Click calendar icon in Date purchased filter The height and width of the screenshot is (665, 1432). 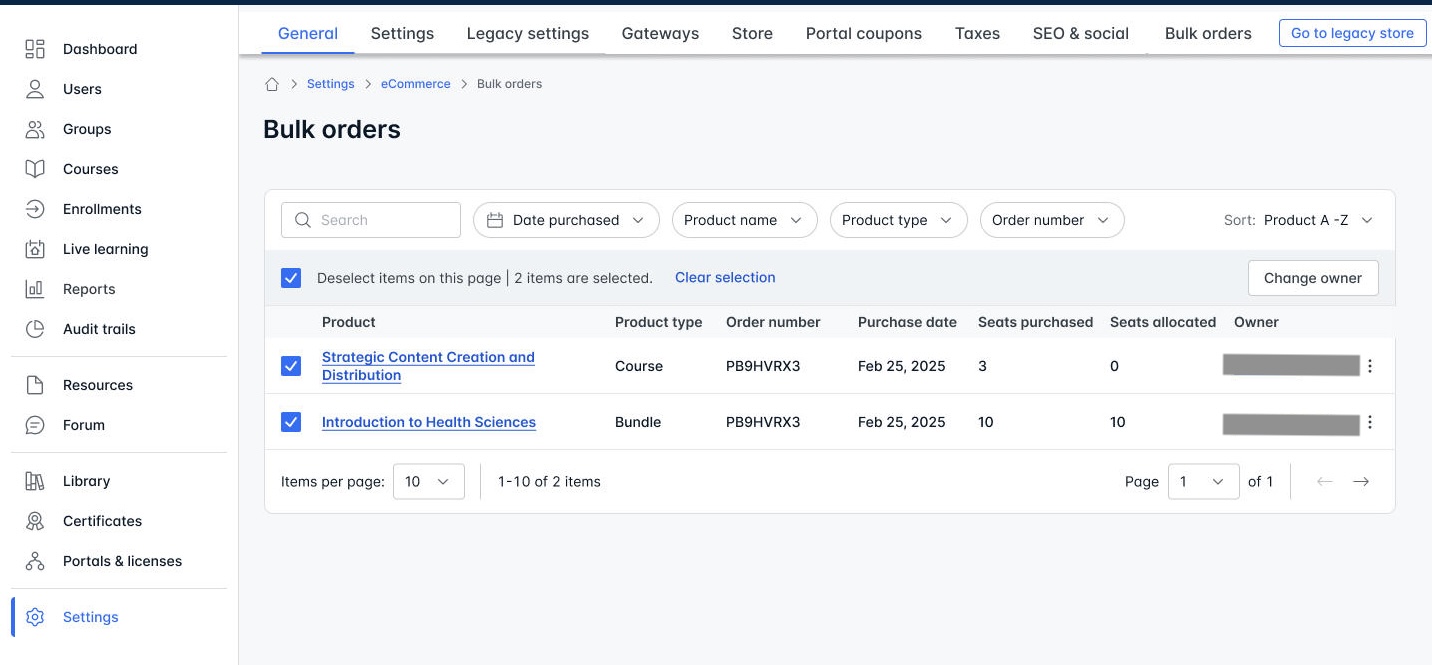click(494, 220)
